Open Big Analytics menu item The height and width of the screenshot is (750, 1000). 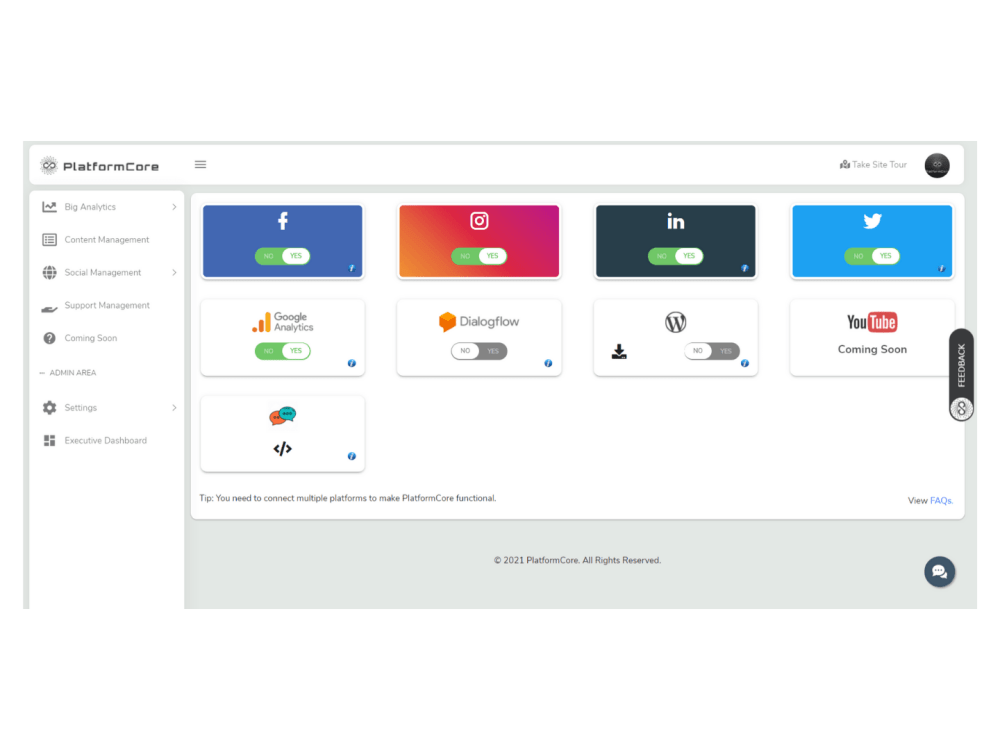(x=107, y=207)
